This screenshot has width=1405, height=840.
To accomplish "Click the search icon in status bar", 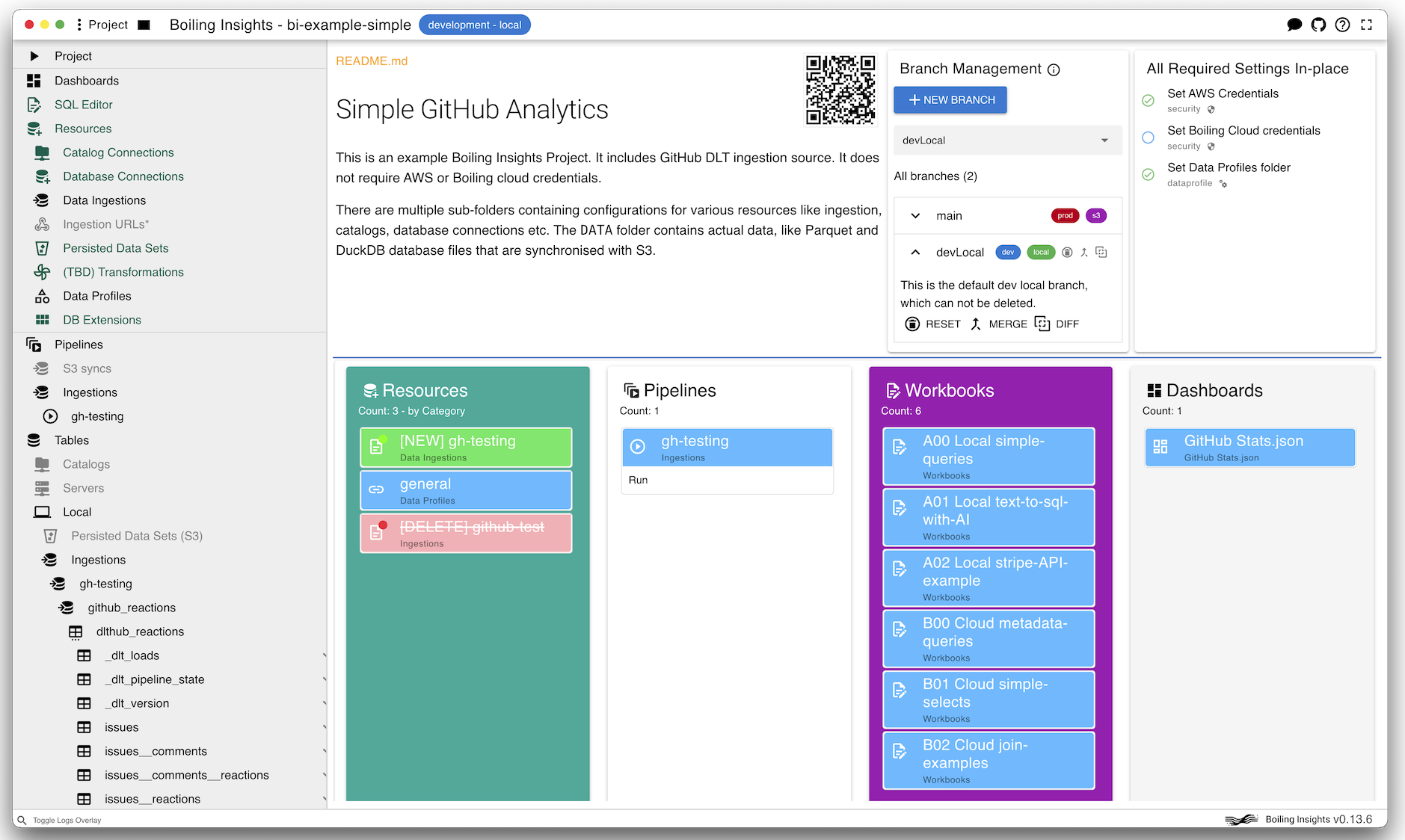I will point(22,820).
